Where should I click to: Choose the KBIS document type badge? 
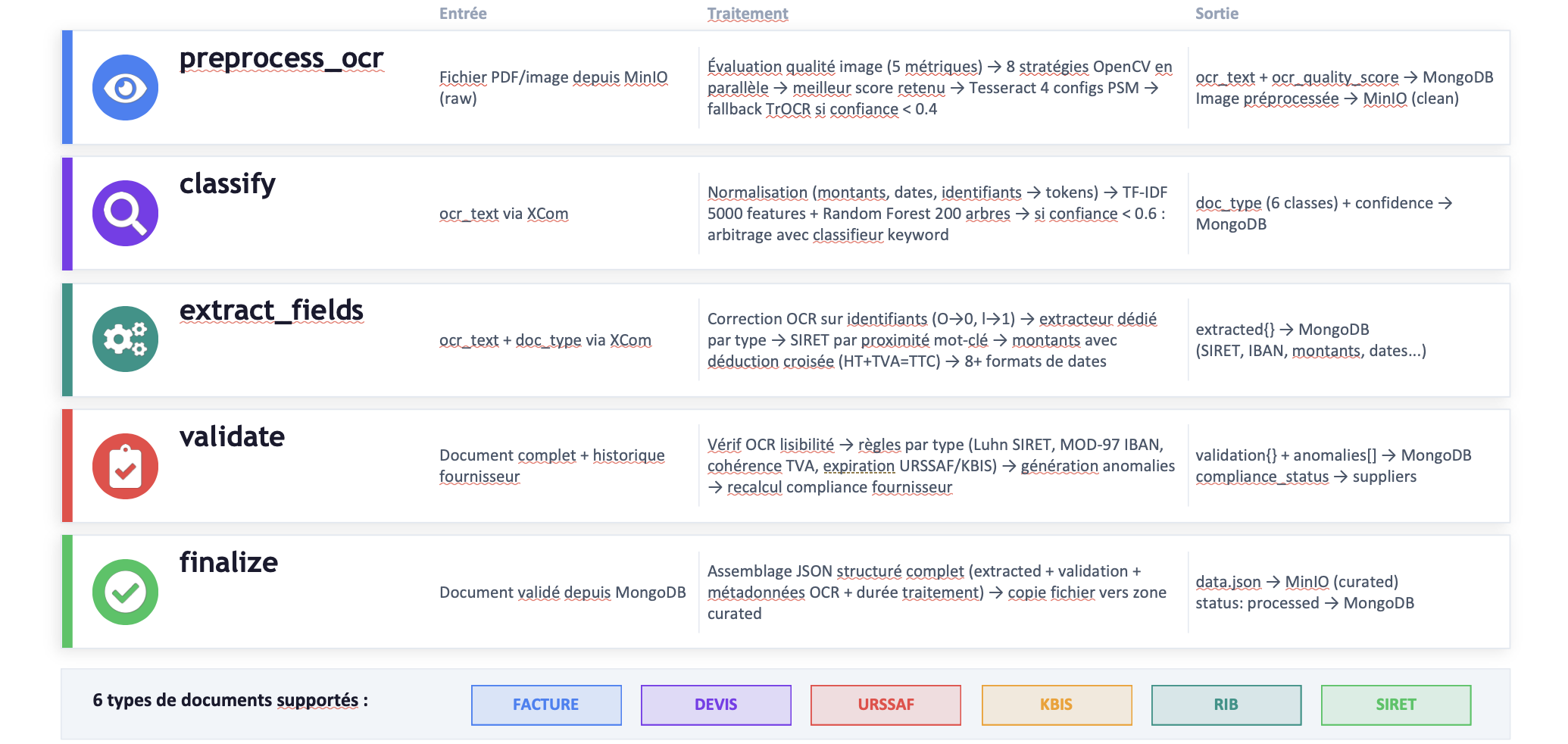(1056, 705)
